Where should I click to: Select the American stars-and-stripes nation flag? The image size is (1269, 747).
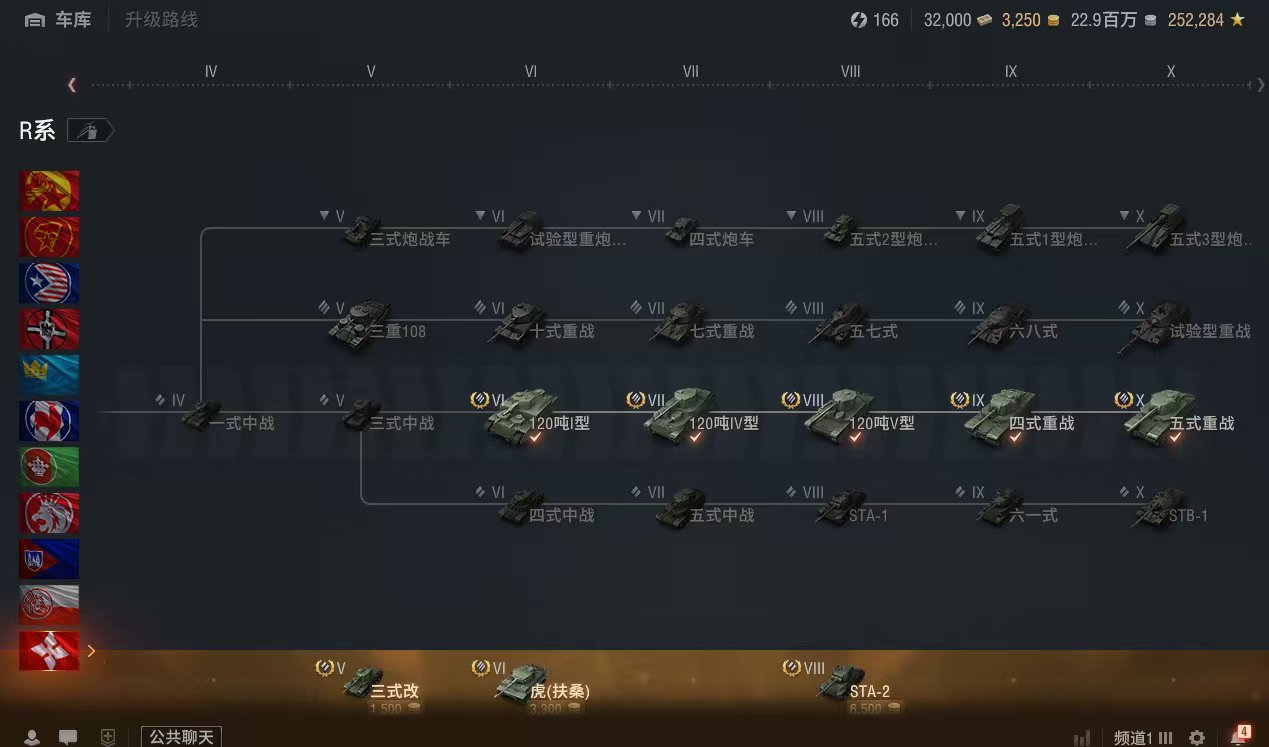[x=49, y=283]
